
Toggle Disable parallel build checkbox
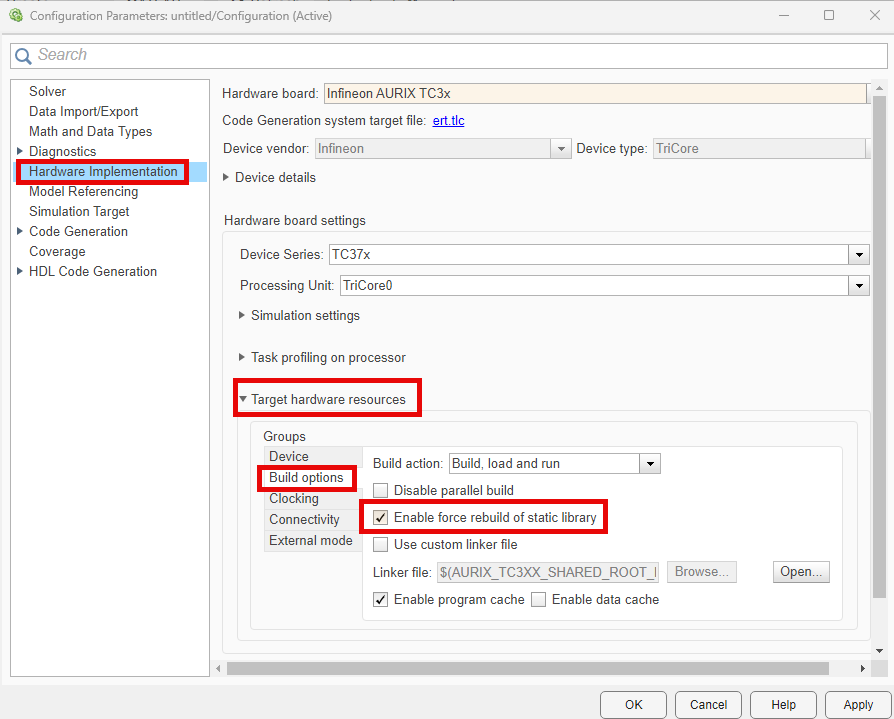click(381, 491)
